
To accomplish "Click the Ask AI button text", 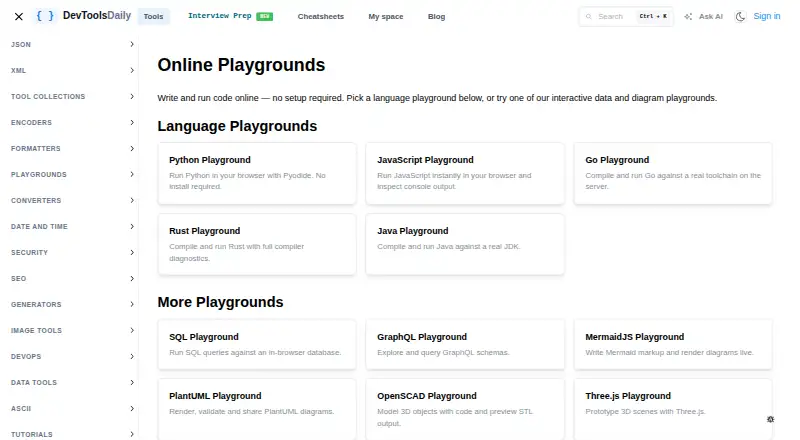I will (x=711, y=16).
